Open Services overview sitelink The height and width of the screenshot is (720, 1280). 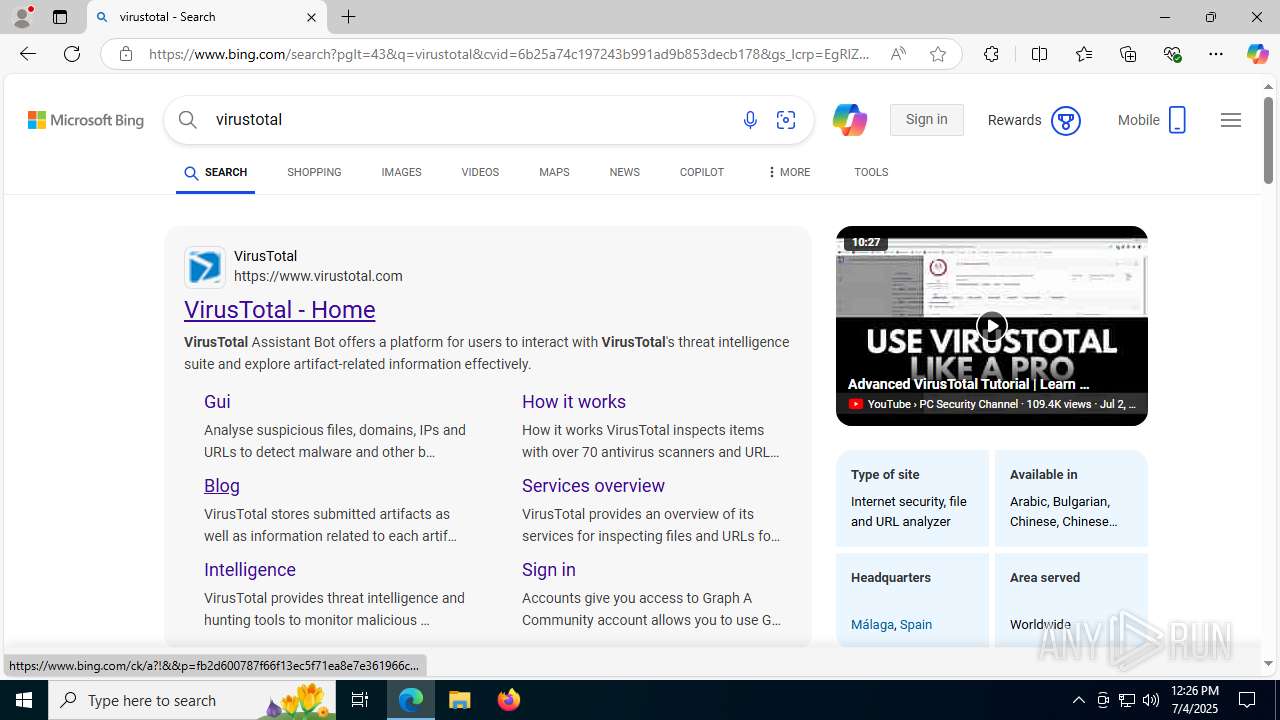point(593,486)
